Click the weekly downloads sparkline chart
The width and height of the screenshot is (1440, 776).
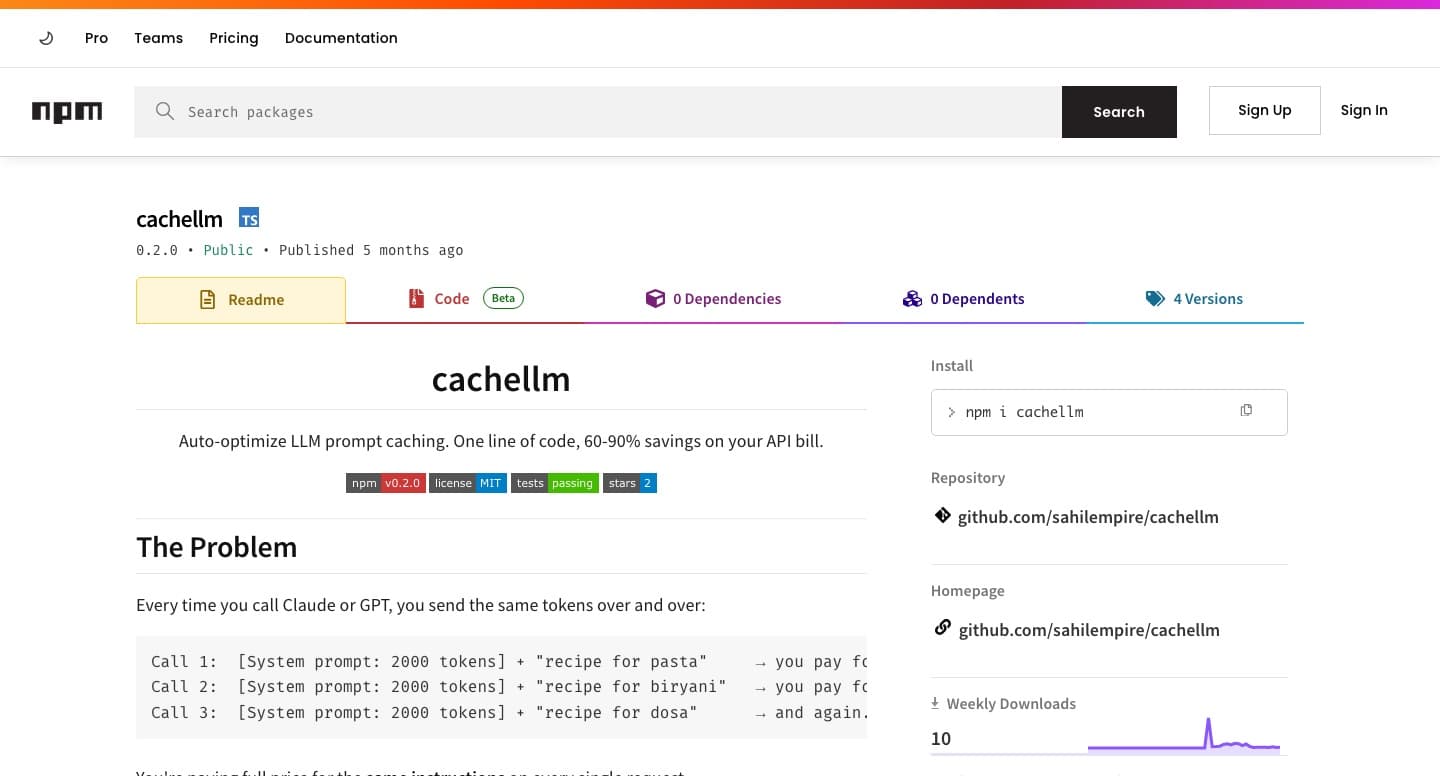tap(1184, 736)
